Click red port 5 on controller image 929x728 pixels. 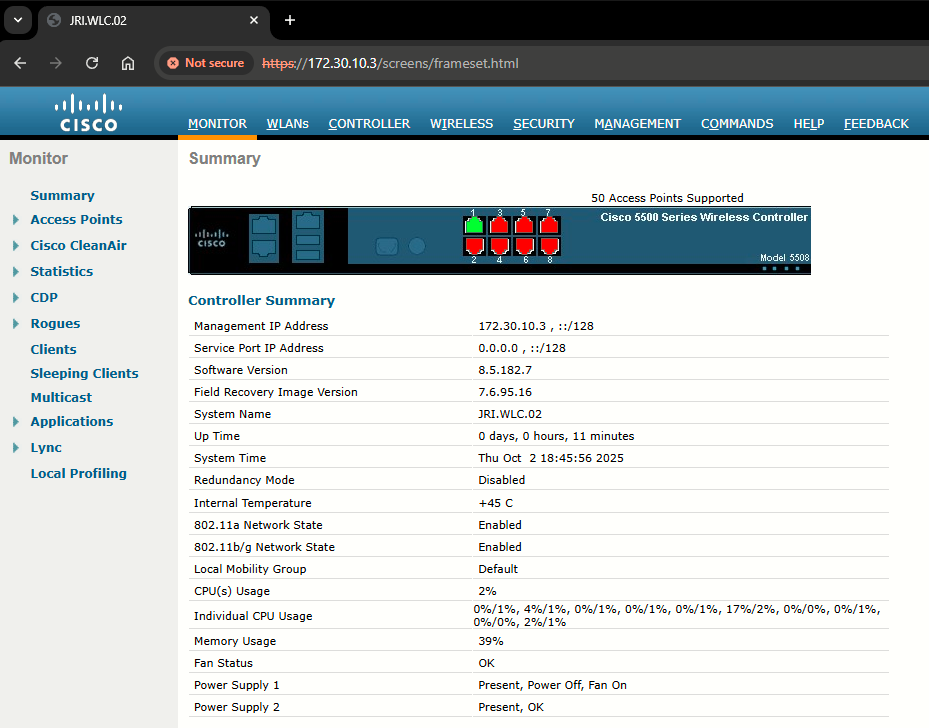point(524,226)
